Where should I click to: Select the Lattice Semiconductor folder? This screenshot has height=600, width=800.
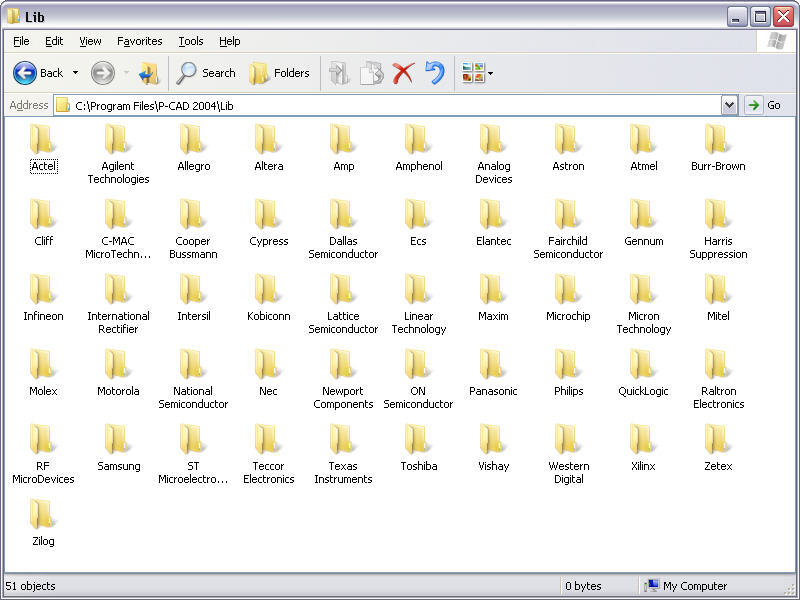pos(343,305)
